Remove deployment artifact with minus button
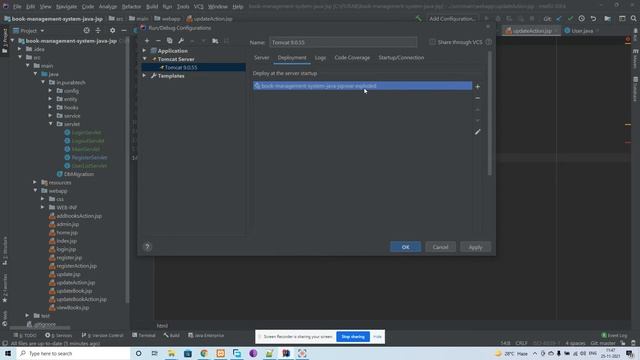640x360 pixels. click(x=478, y=98)
